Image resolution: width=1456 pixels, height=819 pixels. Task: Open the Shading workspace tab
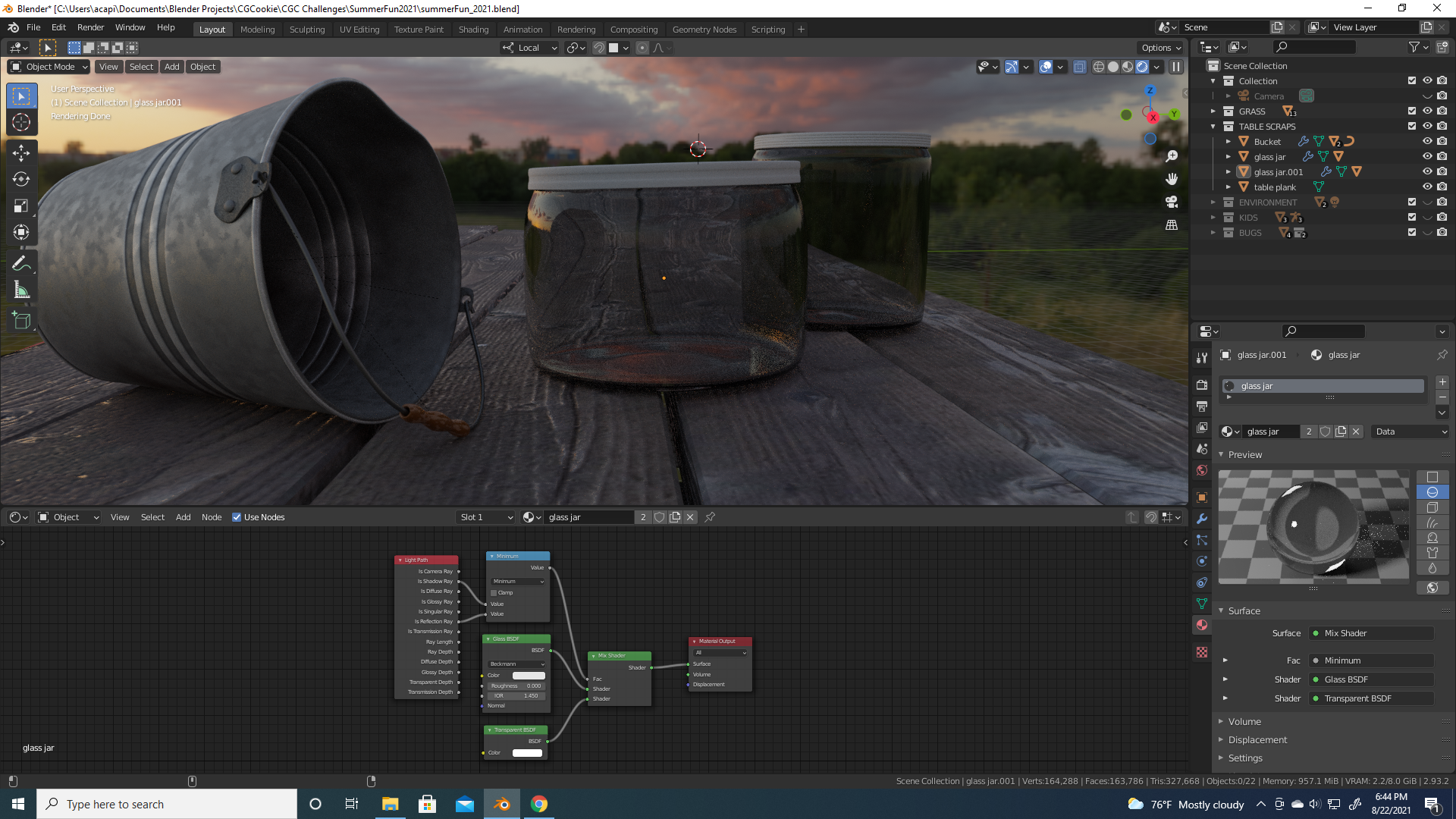(473, 30)
